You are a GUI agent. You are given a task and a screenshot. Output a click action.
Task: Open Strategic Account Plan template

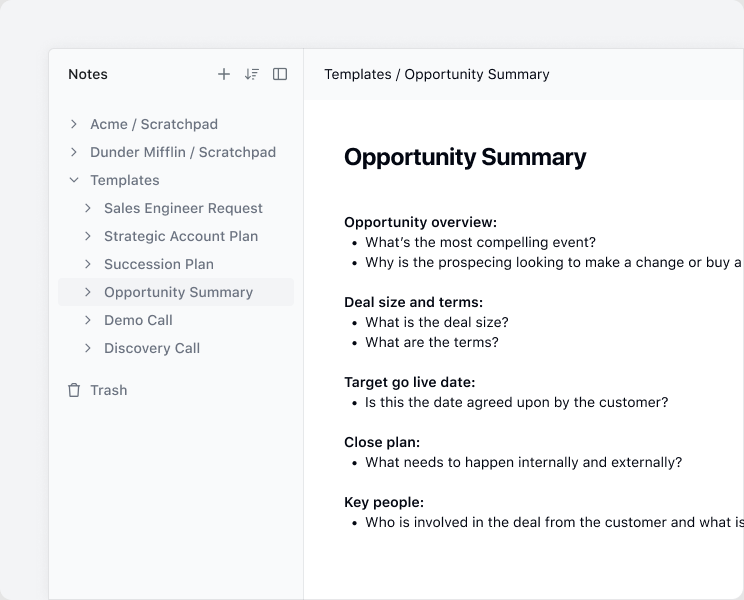[181, 236]
